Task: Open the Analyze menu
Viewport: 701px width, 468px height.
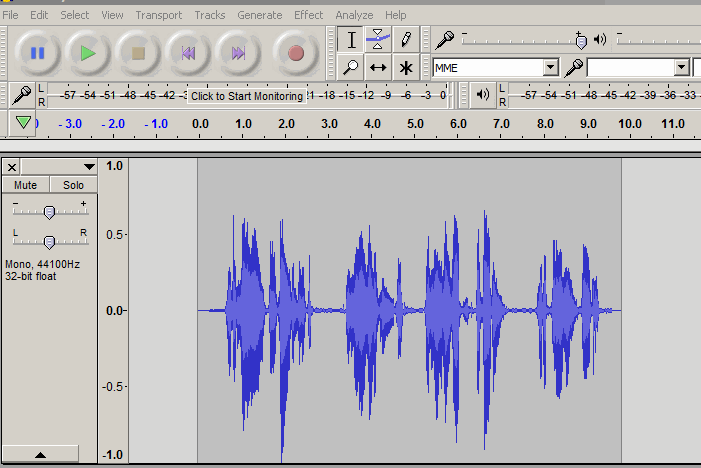Action: 354,15
